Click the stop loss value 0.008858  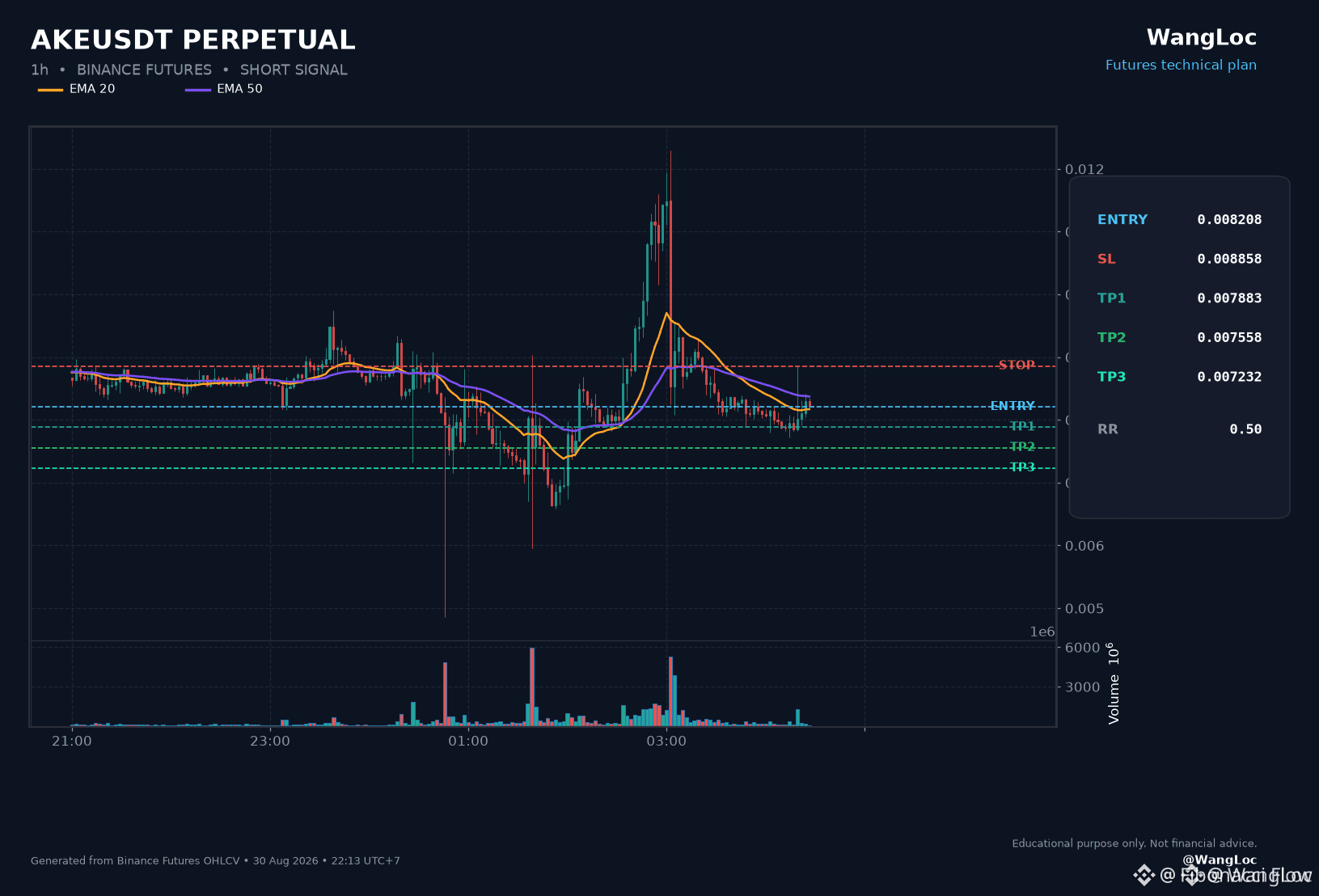point(1229,259)
